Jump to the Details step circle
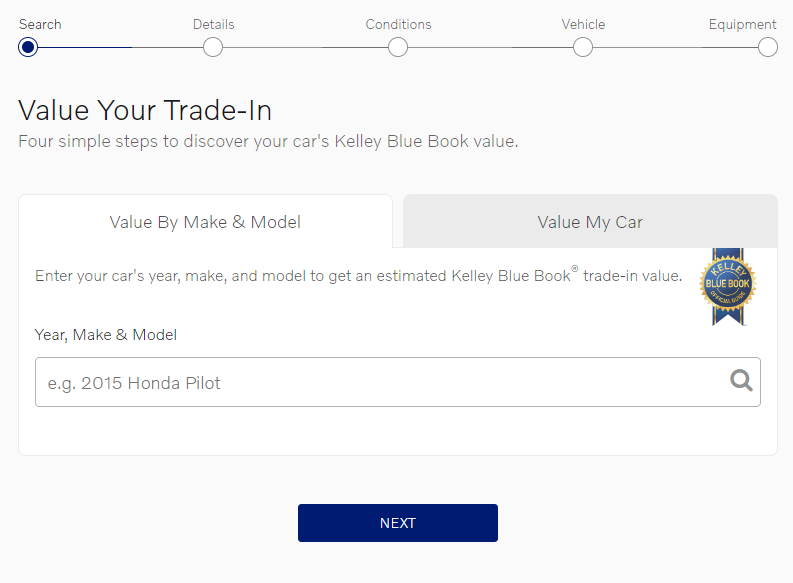Viewport: 793px width, 583px height. click(213, 47)
